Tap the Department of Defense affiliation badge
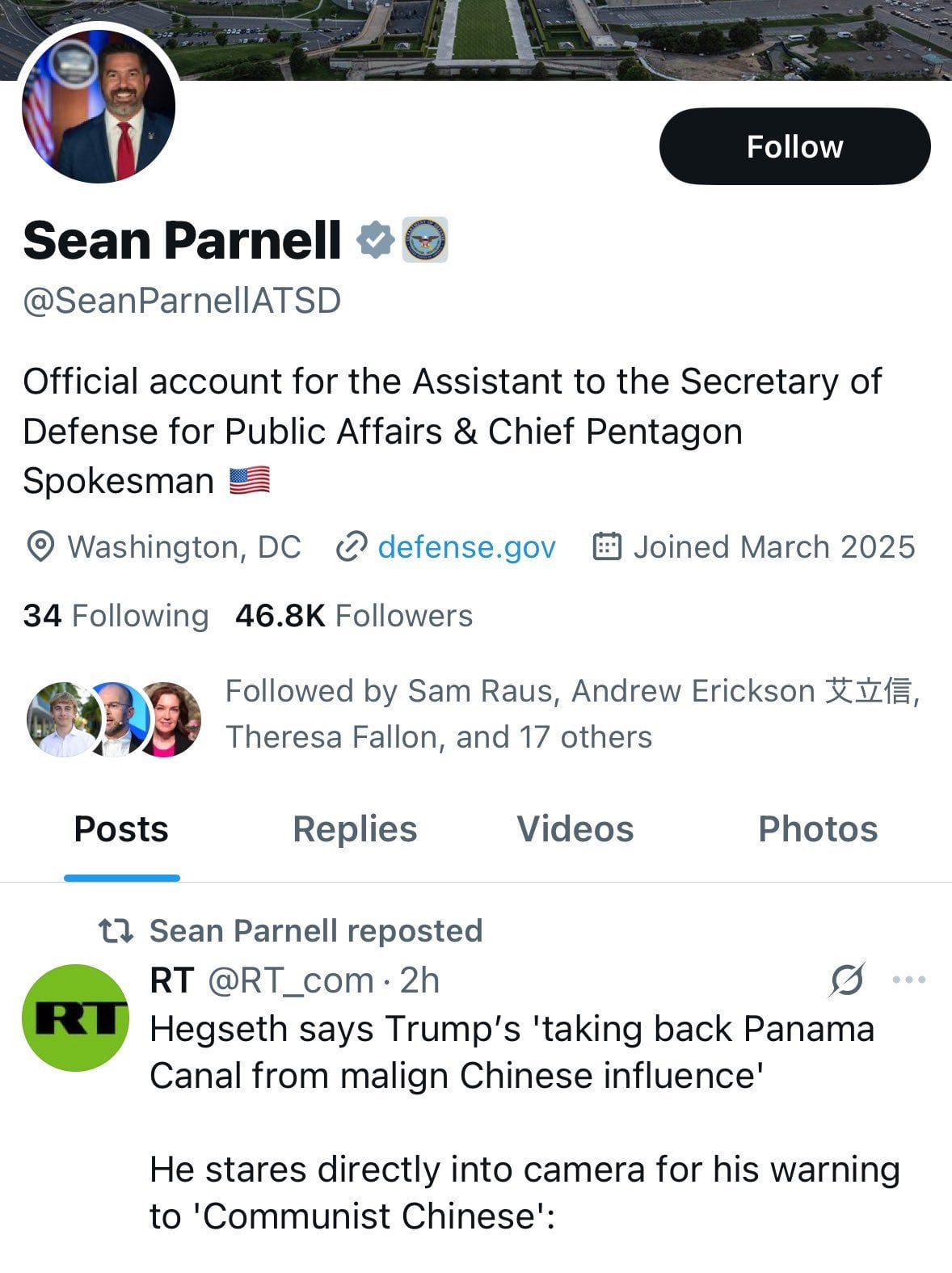 click(425, 240)
